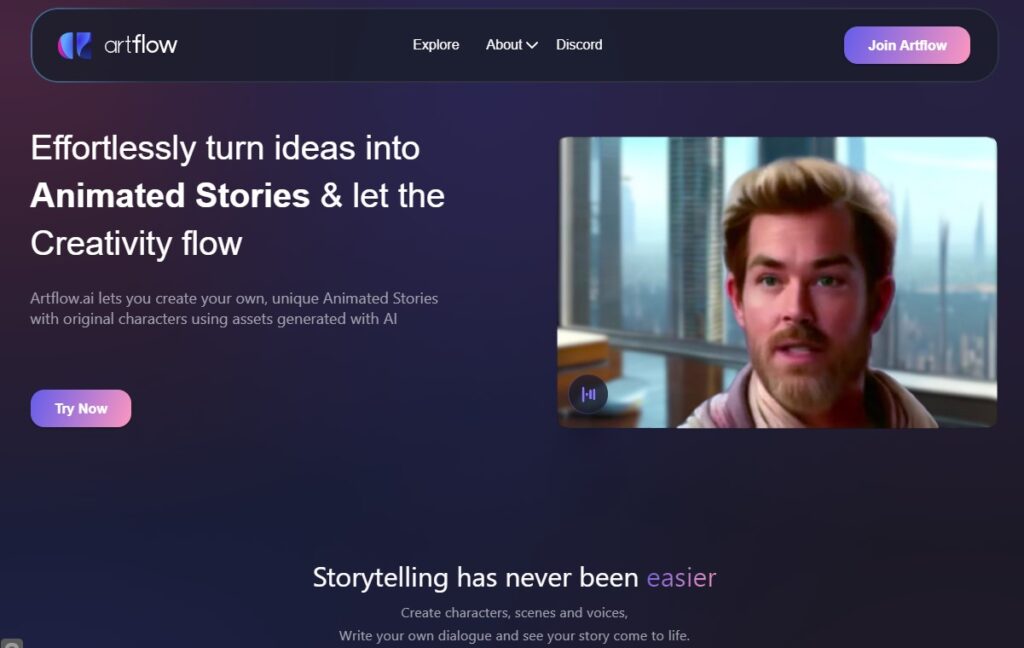
Task: Open the Explore page
Action: coord(436,44)
